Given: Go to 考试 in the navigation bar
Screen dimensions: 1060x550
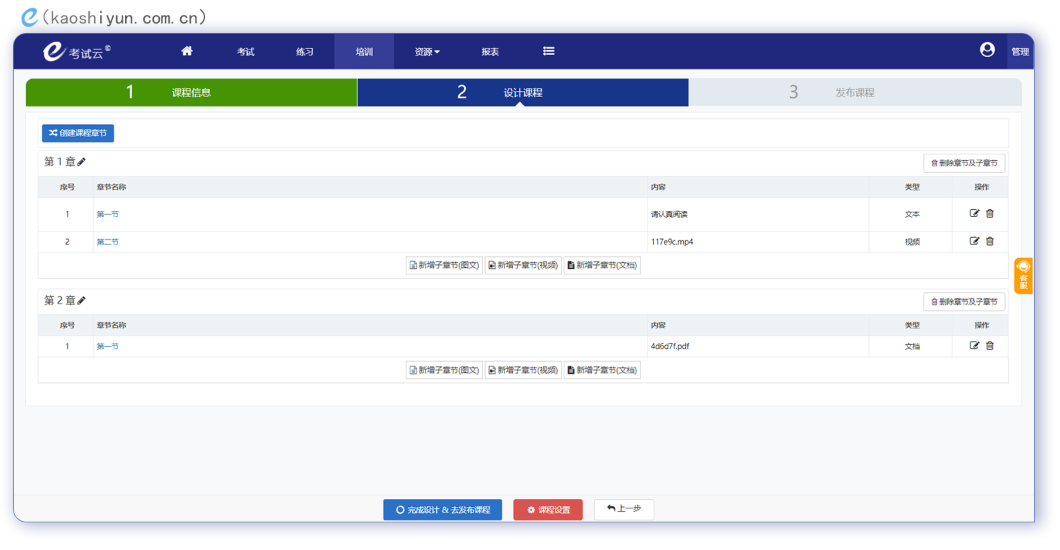Looking at the screenshot, I should pos(246,52).
